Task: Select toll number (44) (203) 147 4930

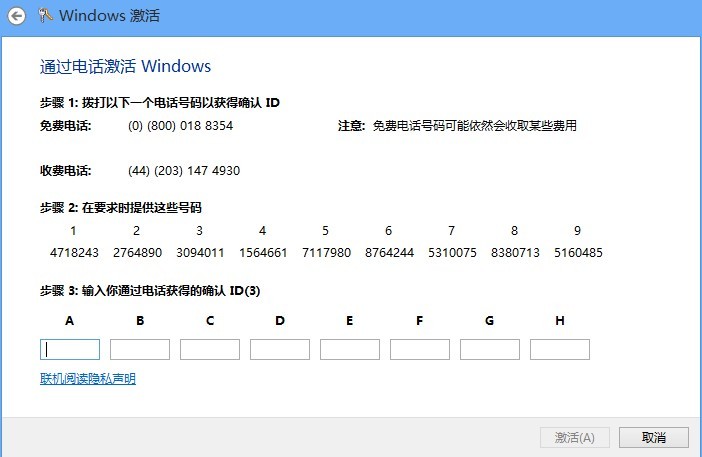Action: pos(184,171)
